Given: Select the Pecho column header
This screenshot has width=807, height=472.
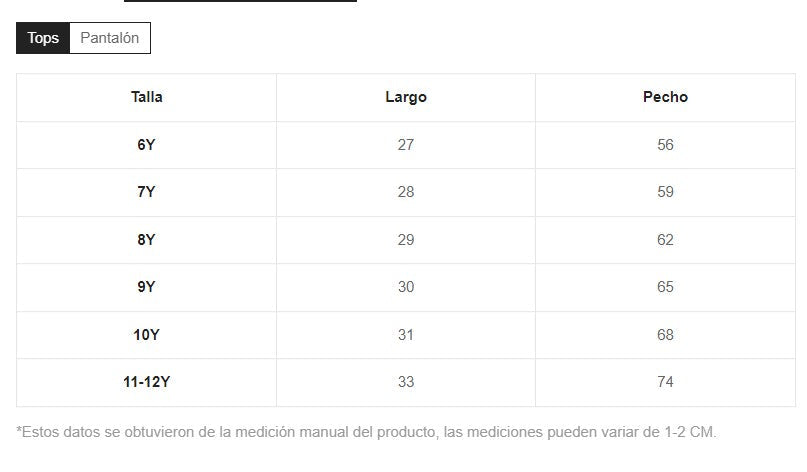Looking at the screenshot, I should (x=665, y=97).
